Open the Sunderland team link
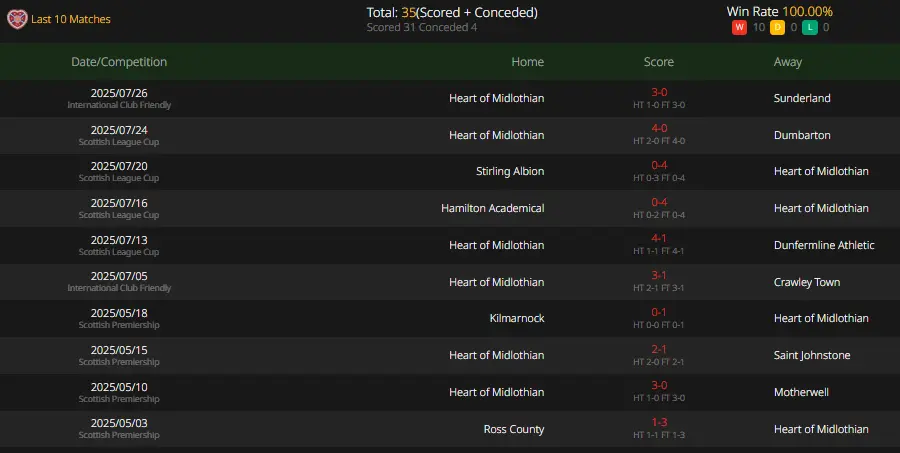Screen dimensions: 900x453 [802, 98]
